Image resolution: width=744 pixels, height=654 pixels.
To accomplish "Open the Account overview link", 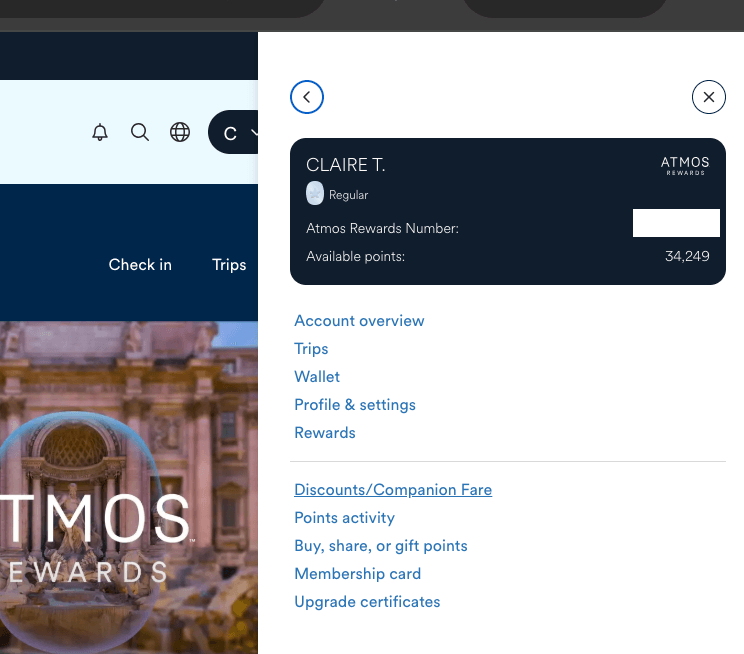I will tap(359, 321).
